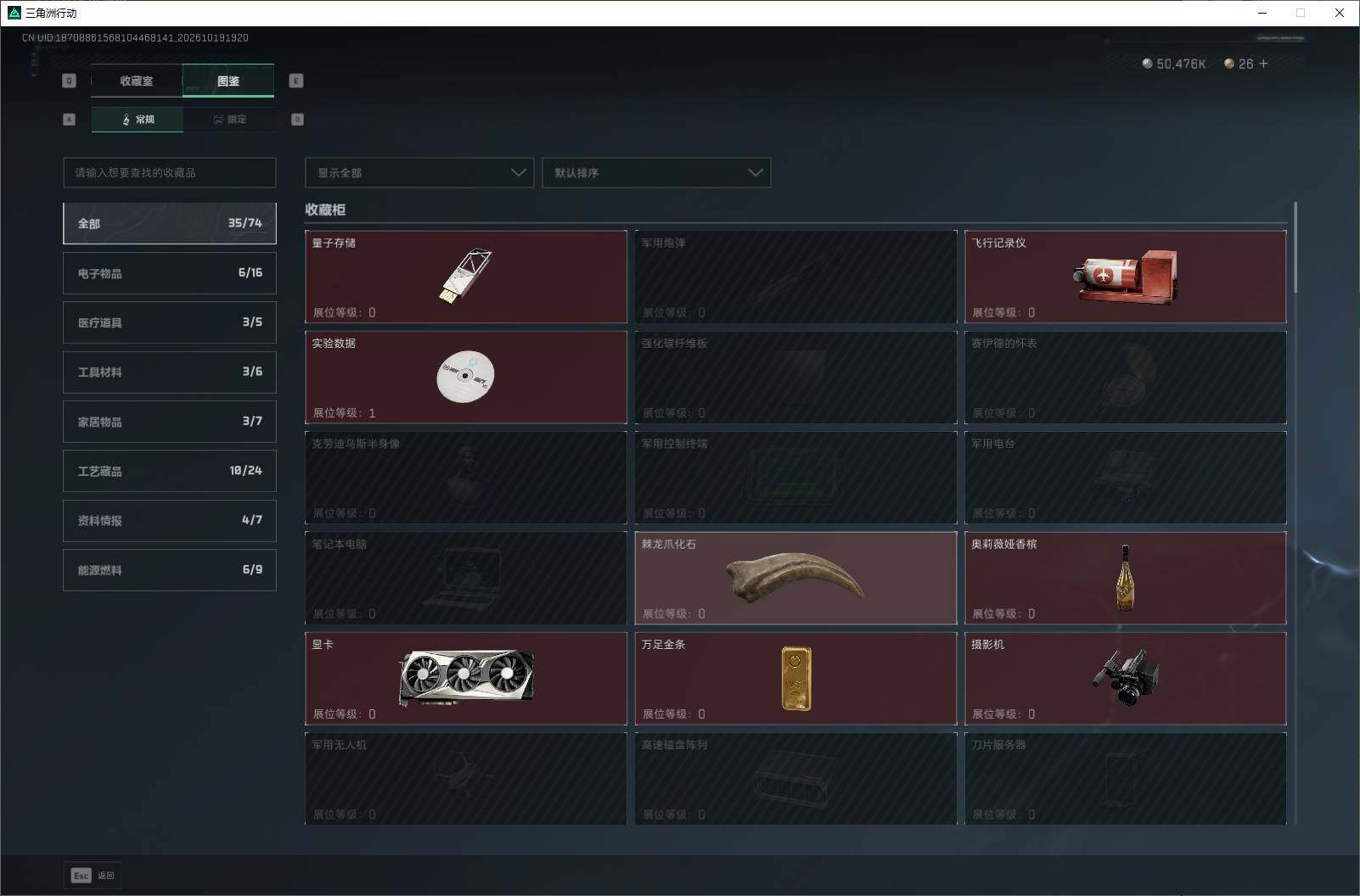Image resolution: width=1360 pixels, height=896 pixels.
Task: Switch to the 收藏室 tab
Action: tap(137, 81)
